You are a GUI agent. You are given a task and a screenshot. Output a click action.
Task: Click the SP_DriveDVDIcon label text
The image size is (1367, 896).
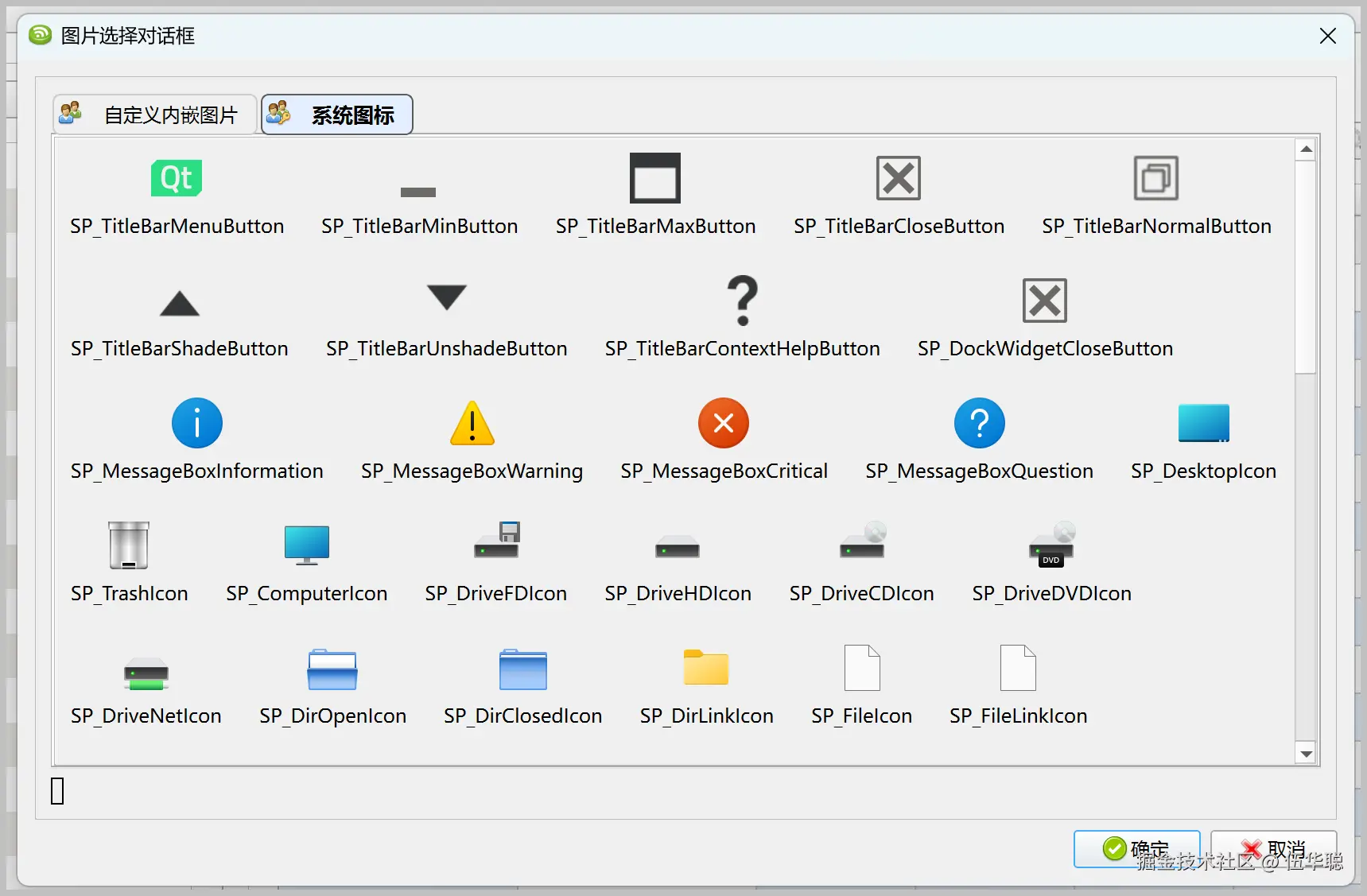click(x=1052, y=594)
